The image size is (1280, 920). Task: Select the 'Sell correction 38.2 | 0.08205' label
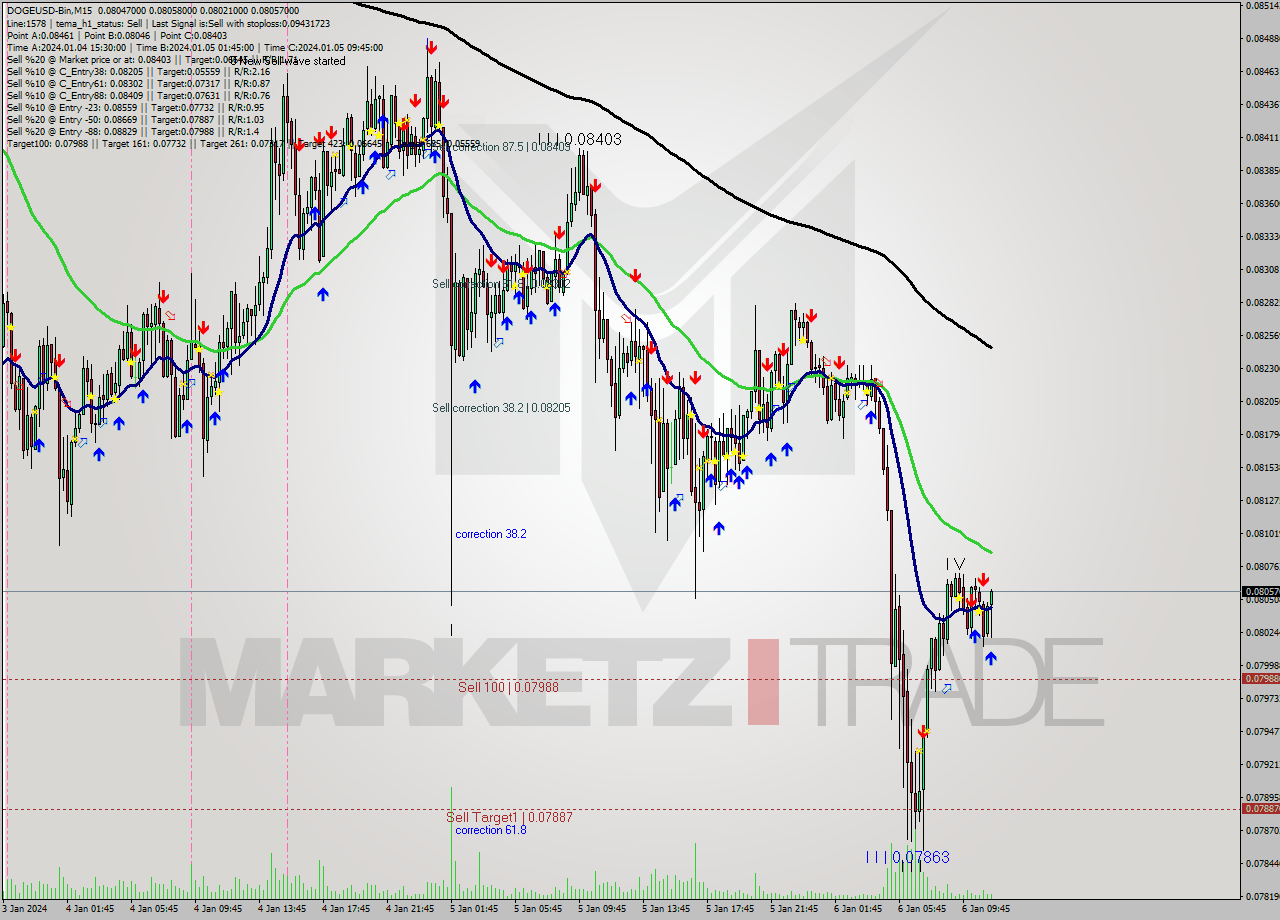501,408
